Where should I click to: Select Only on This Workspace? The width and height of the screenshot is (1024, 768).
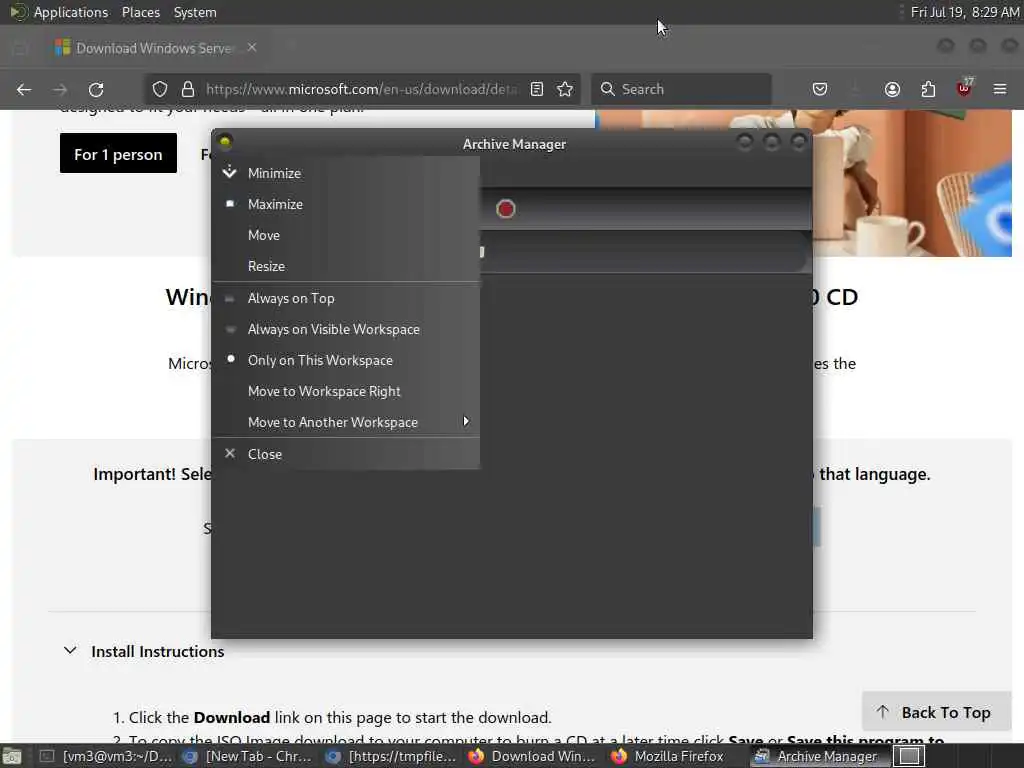[x=346, y=360]
